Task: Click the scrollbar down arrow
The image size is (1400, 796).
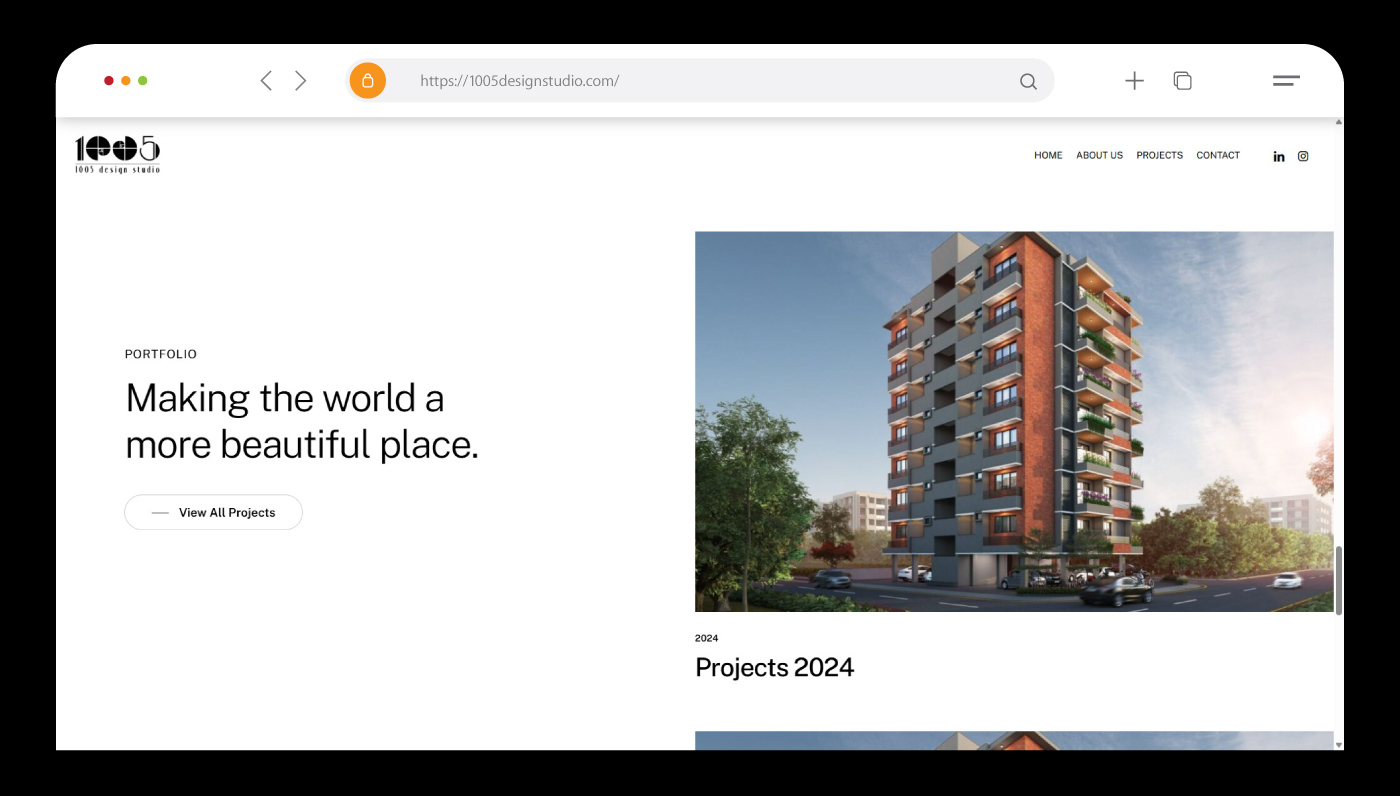Action: [x=1339, y=744]
